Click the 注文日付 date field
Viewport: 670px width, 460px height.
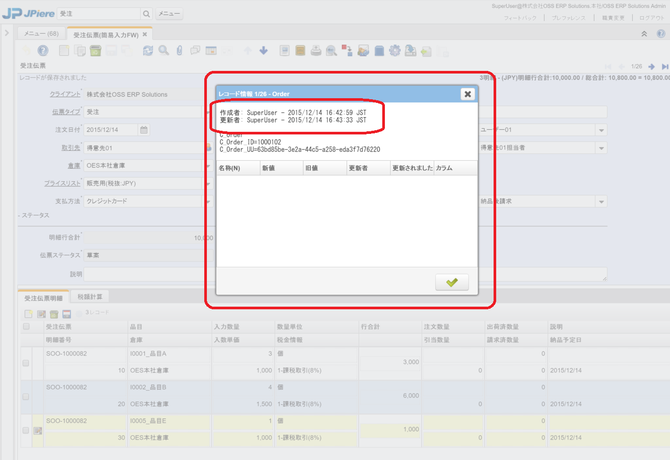pos(111,130)
